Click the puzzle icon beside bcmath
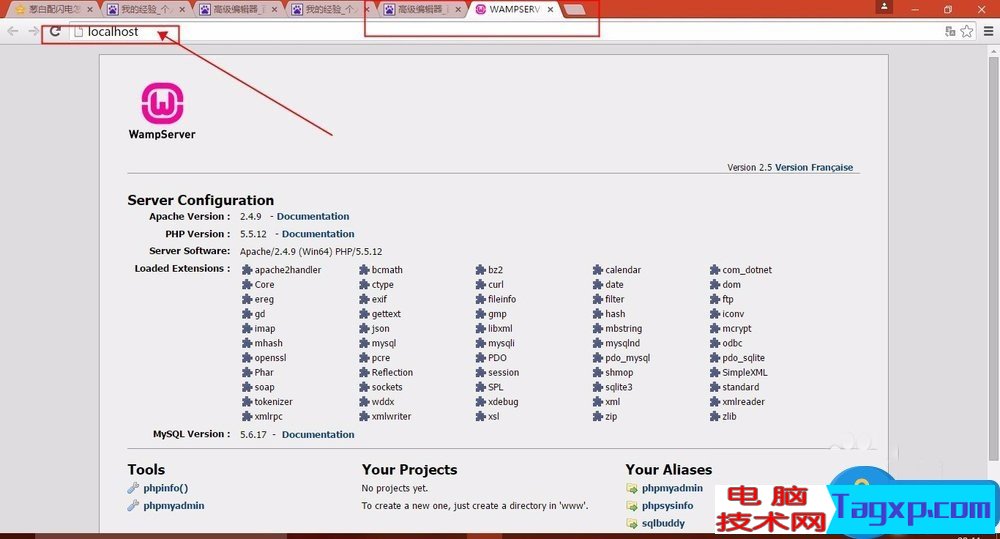 coord(364,270)
